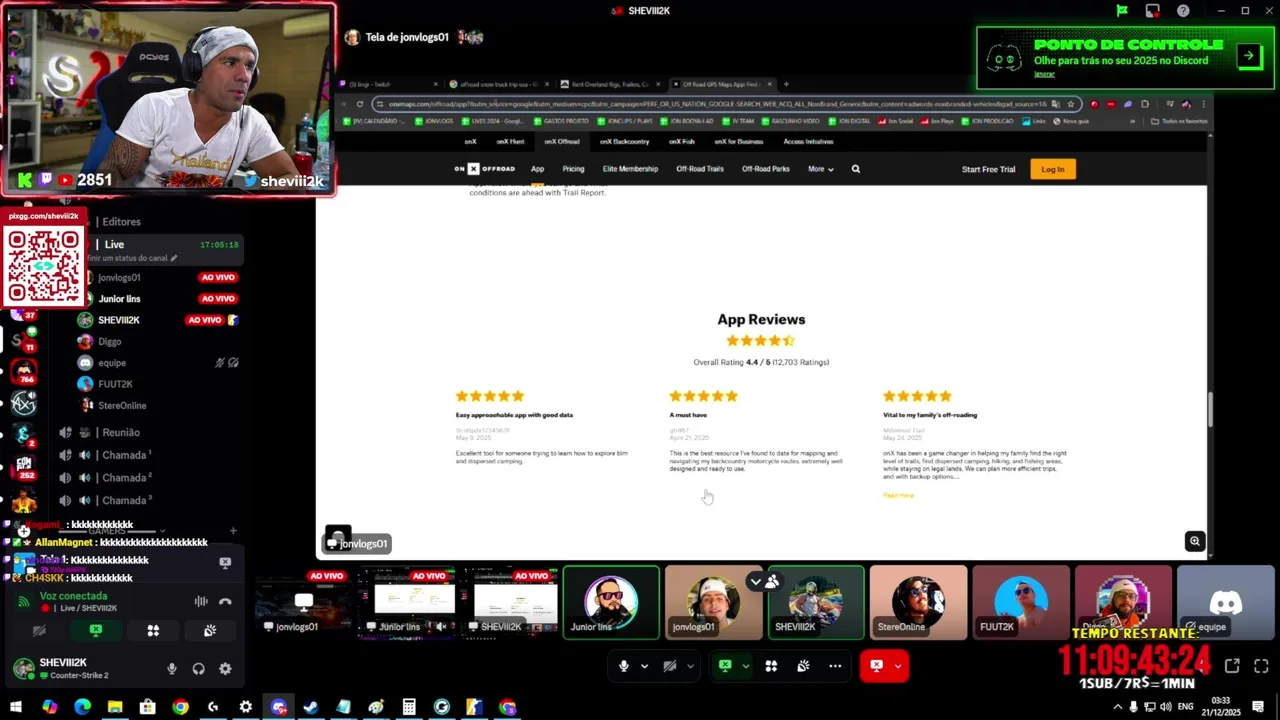Image resolution: width=1280 pixels, height=720 pixels.
Task: Turn on camera in call controls
Action: (670, 666)
